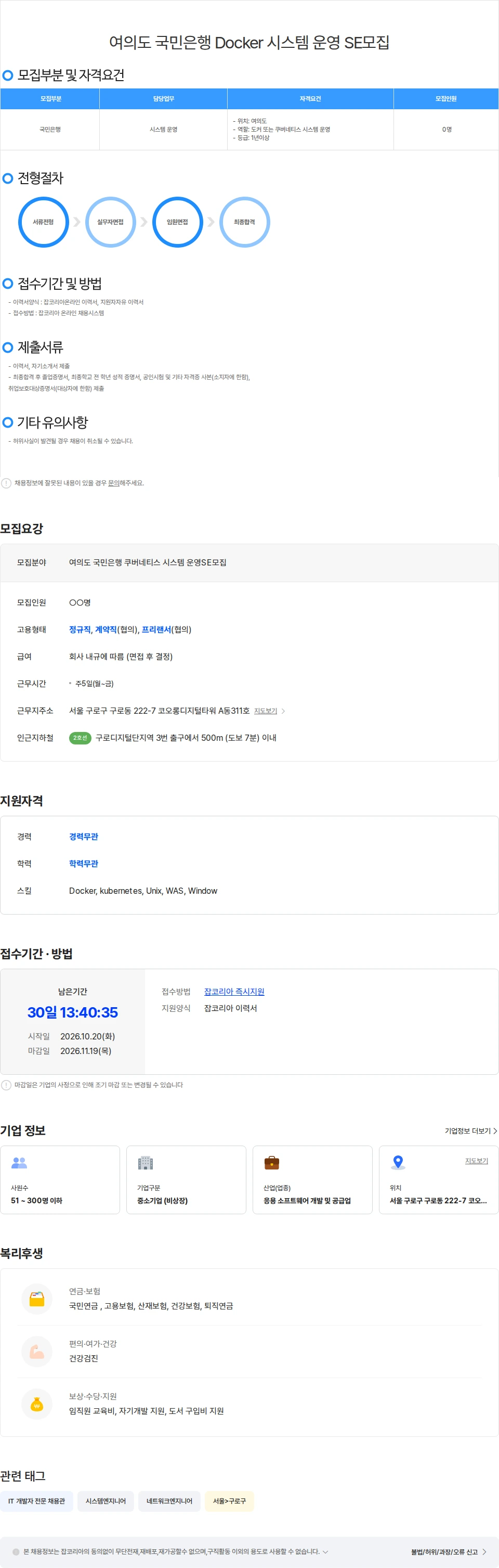499x1568 pixels.
Task: Select the 프리랜서 employment type link
Action: pyautogui.click(x=156, y=629)
